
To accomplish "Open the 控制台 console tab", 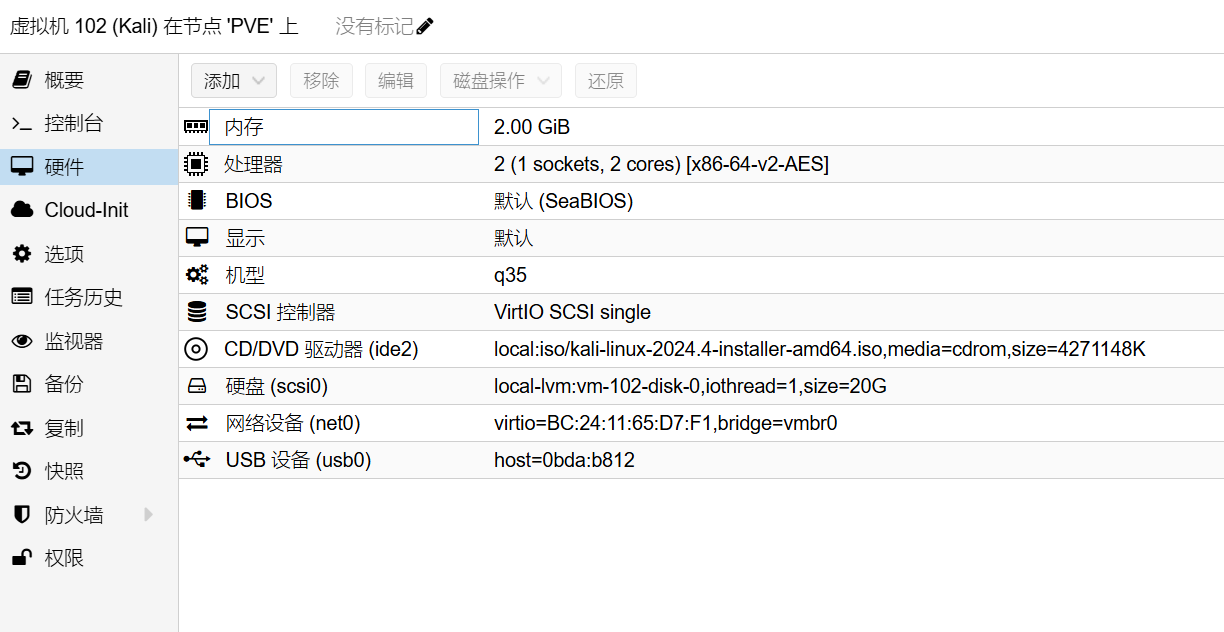I will point(73,124).
